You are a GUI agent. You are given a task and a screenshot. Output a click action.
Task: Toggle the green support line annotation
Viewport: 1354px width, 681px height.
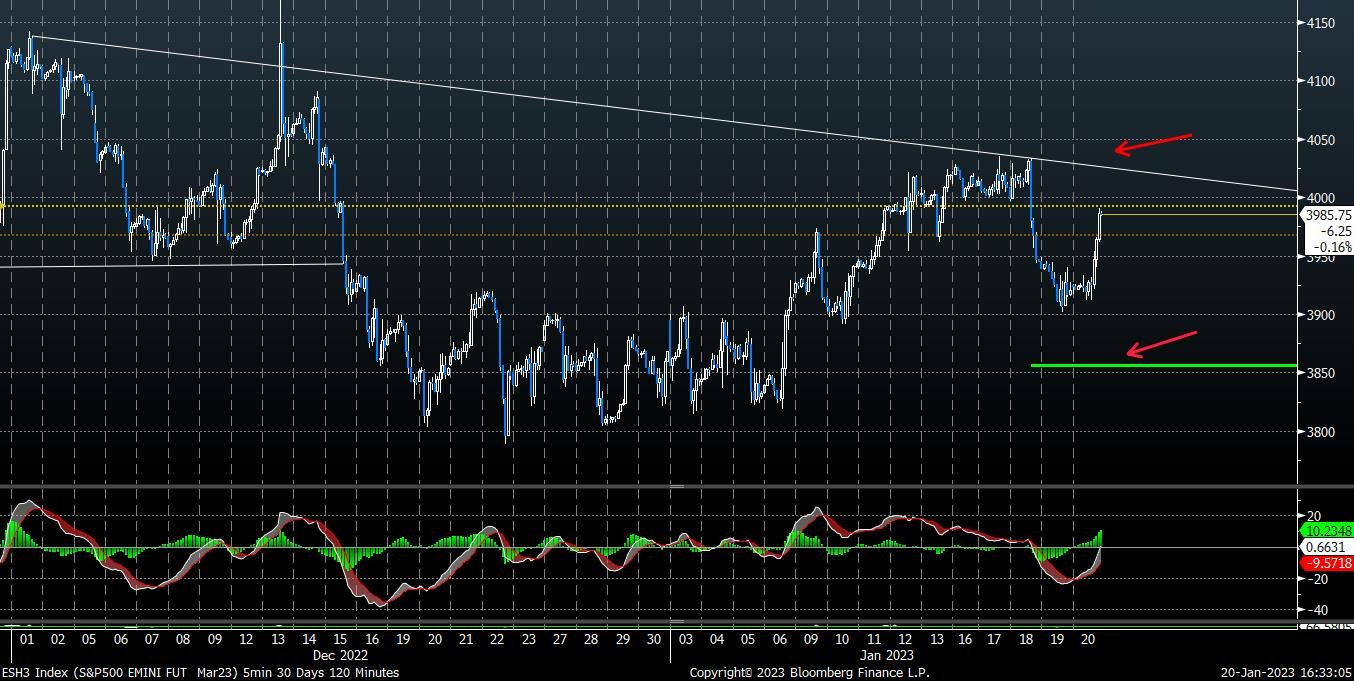coord(1160,365)
